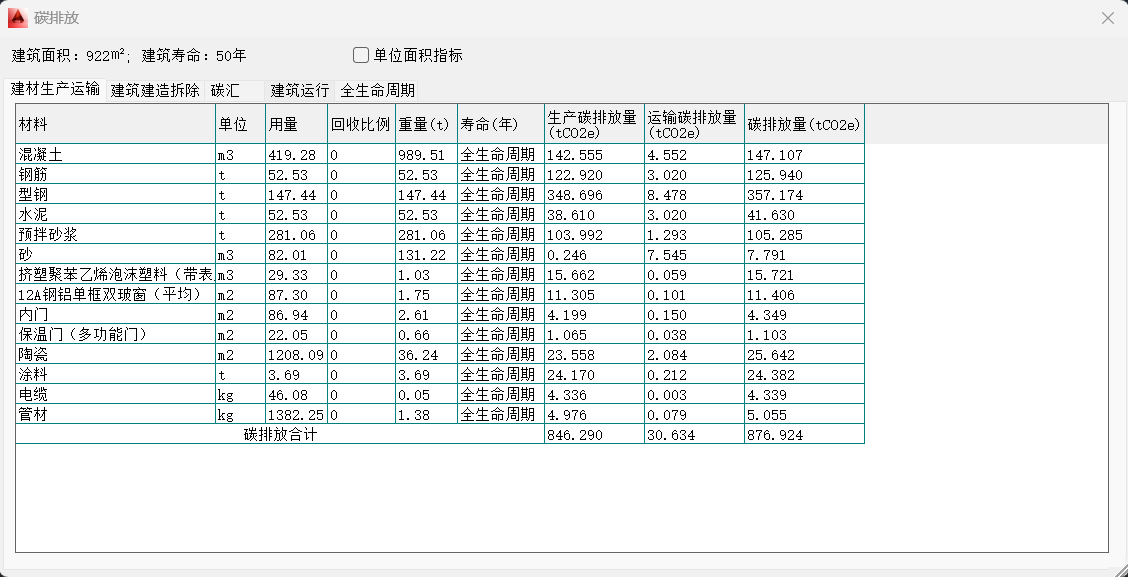1128x577 pixels.
Task: Click the 材料 column header
Action: [x=115, y=125]
